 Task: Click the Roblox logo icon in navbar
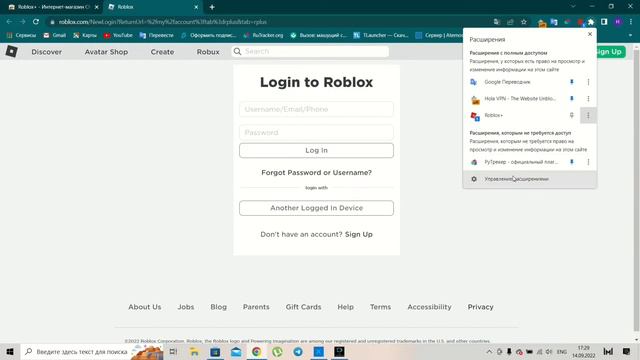pos(11,51)
